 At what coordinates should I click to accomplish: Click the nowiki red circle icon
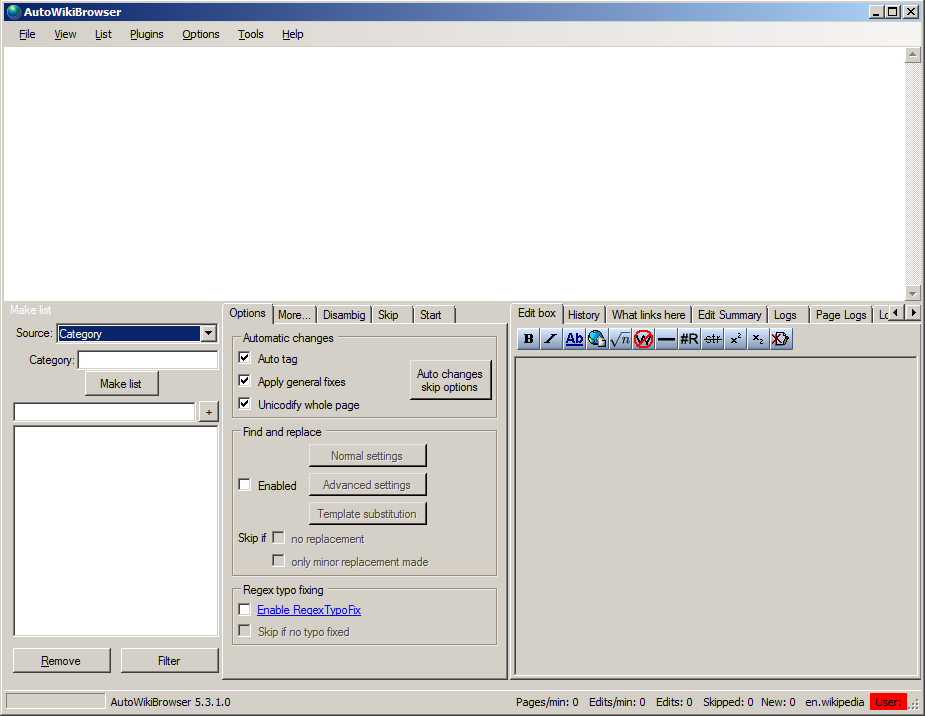[643, 339]
